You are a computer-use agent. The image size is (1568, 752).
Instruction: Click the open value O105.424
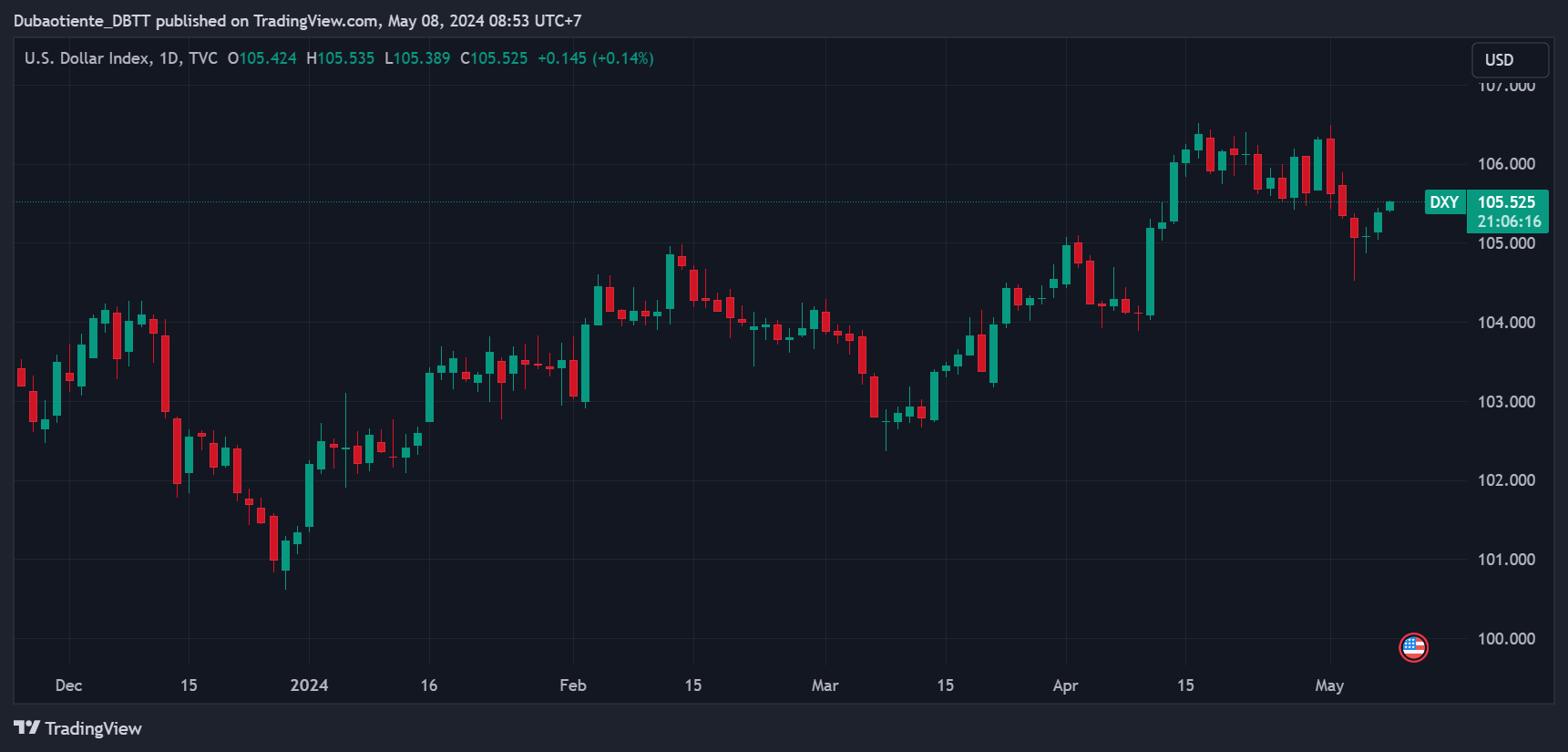[x=262, y=58]
